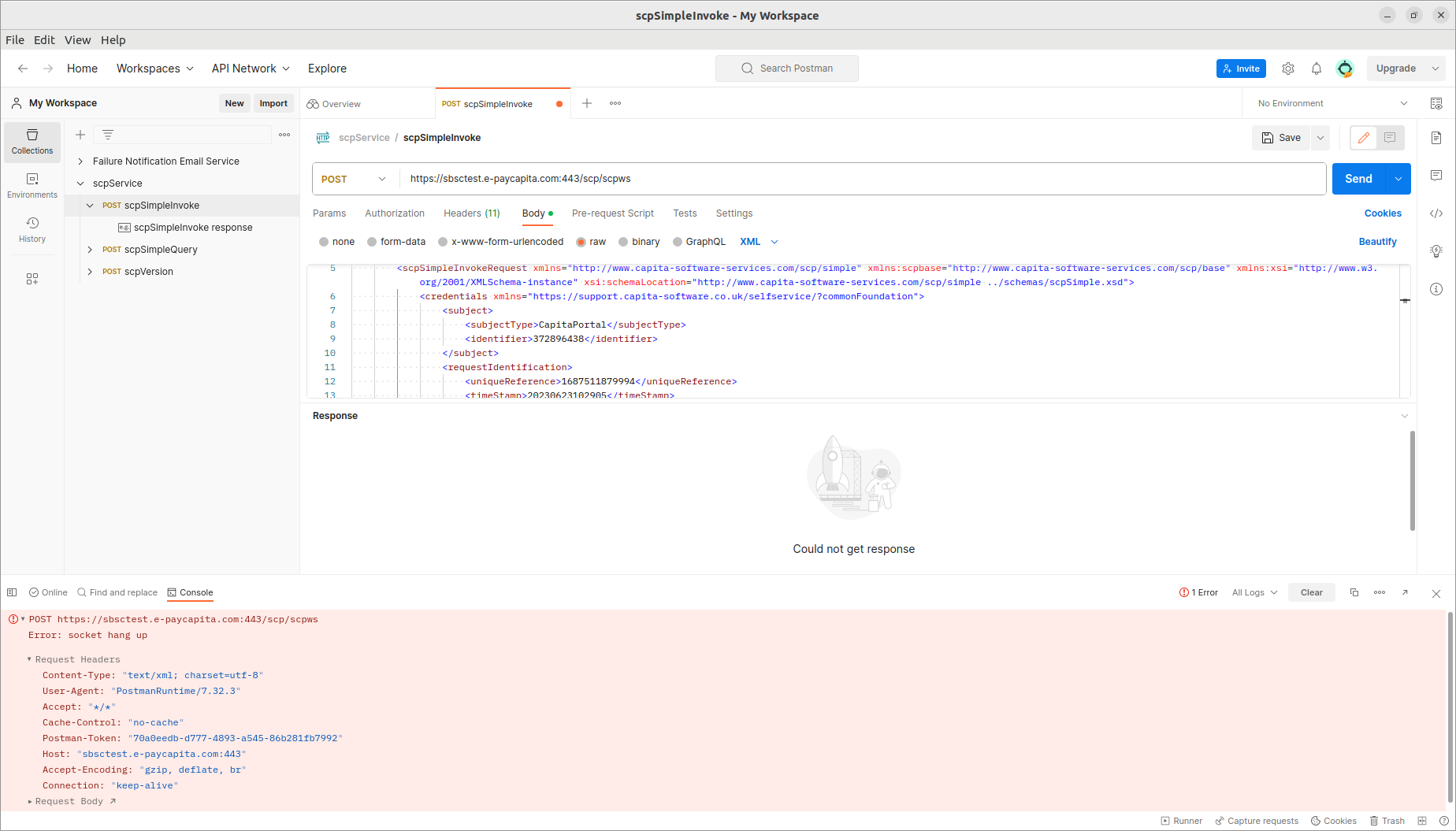Open collection options three-dots menu

[x=284, y=135]
